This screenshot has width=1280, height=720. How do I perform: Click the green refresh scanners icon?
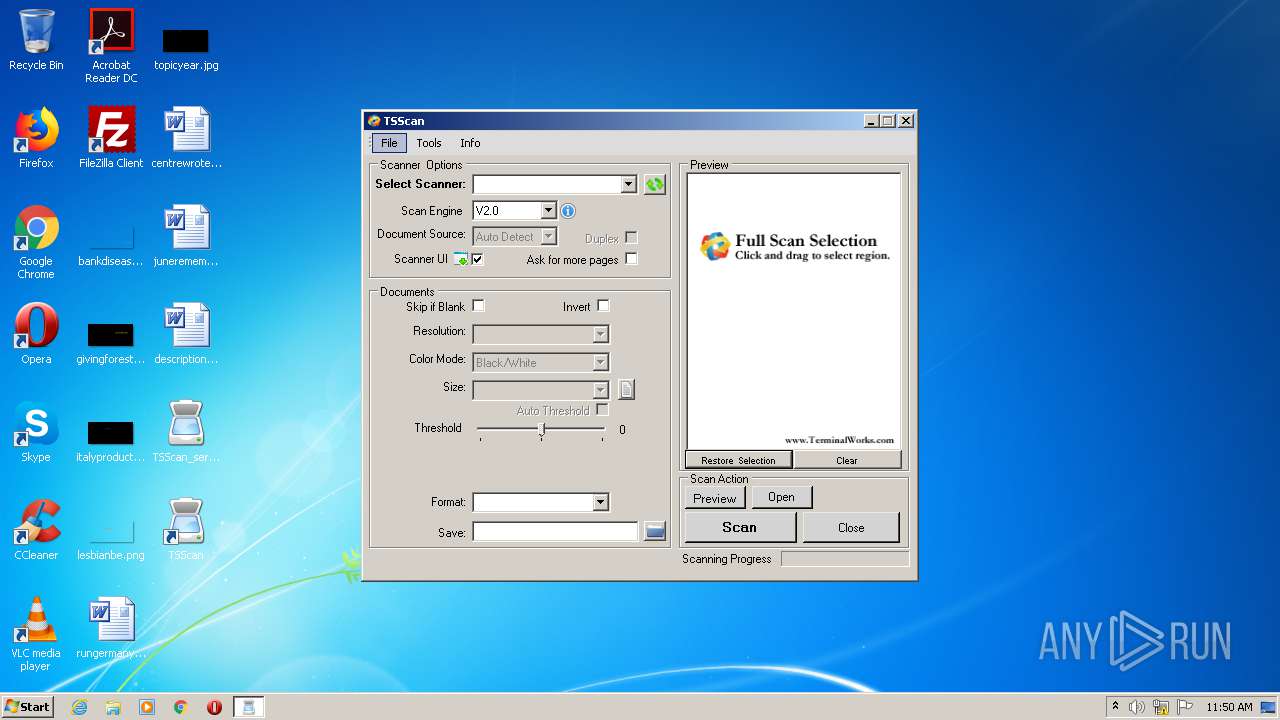click(x=654, y=184)
